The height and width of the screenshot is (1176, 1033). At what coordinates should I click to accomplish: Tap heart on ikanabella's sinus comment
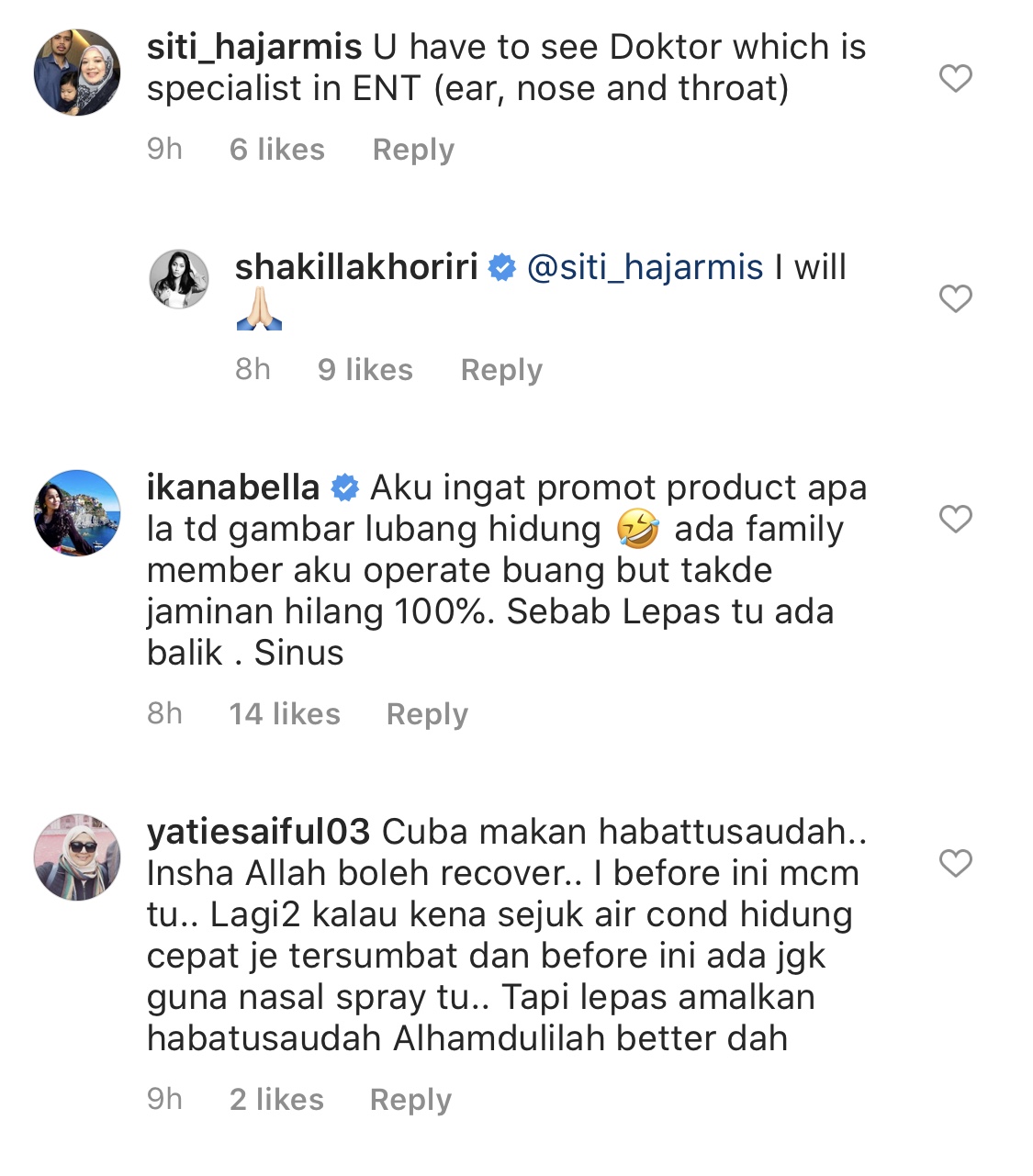[x=956, y=519]
